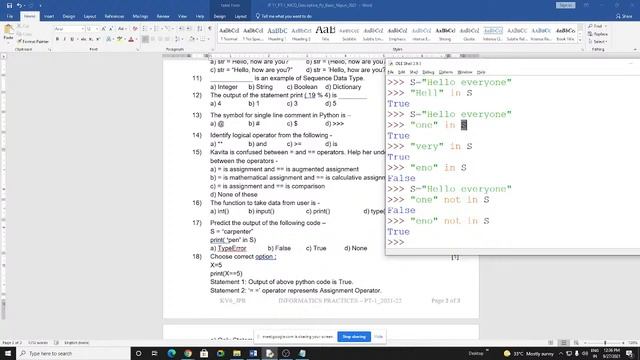Apply text highlight color
This screenshot has height=360, width=640.
(x=120, y=39)
